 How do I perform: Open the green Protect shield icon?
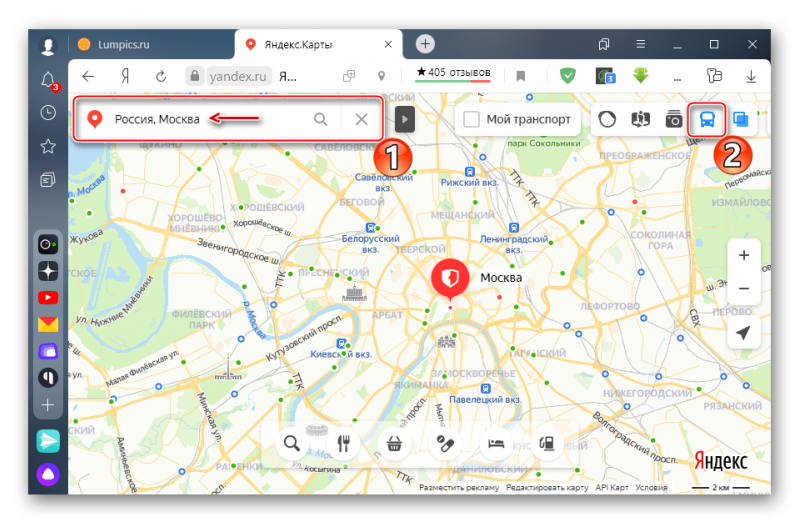[567, 76]
